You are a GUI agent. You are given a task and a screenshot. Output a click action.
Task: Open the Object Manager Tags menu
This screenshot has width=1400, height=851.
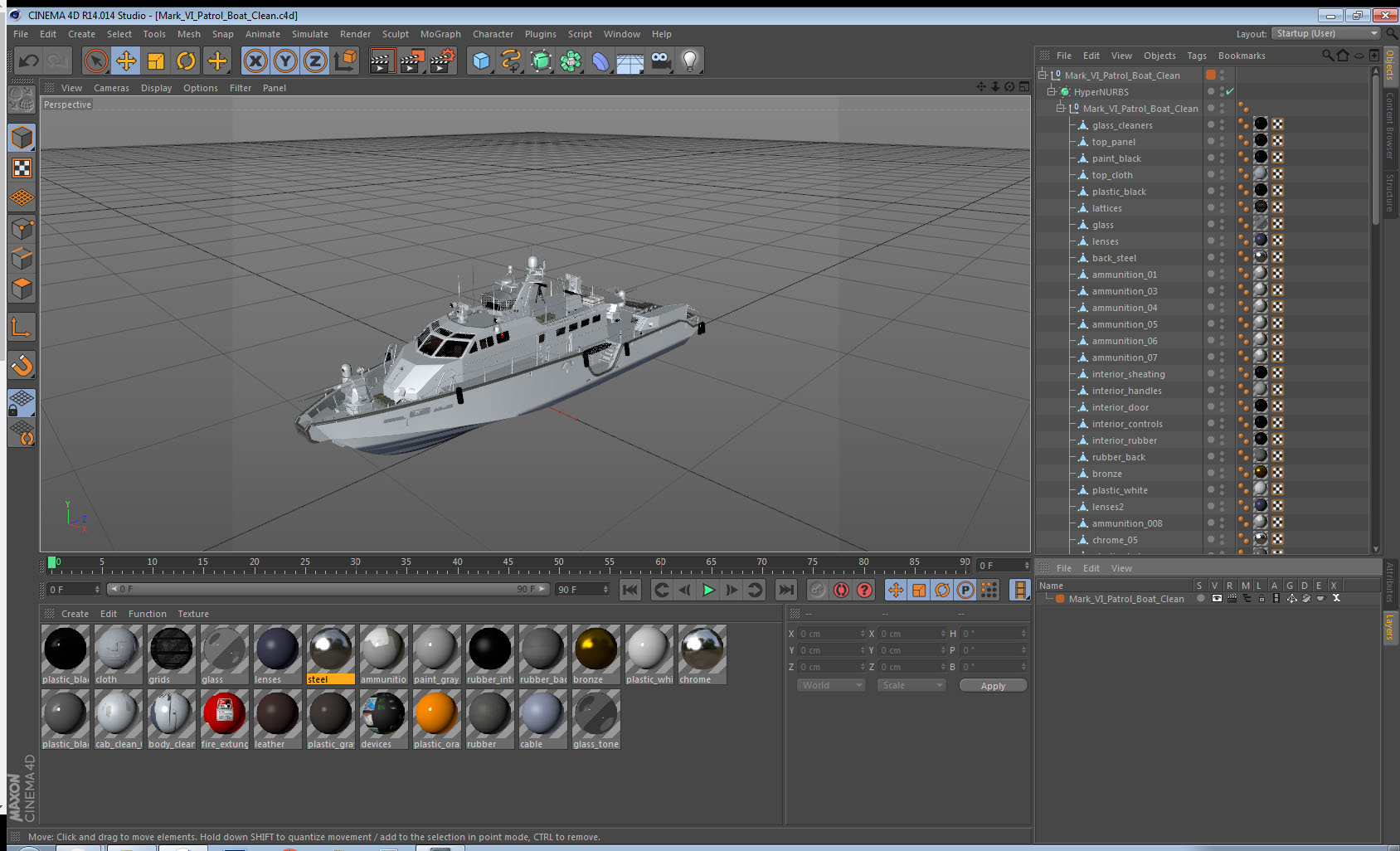pyautogui.click(x=1197, y=56)
